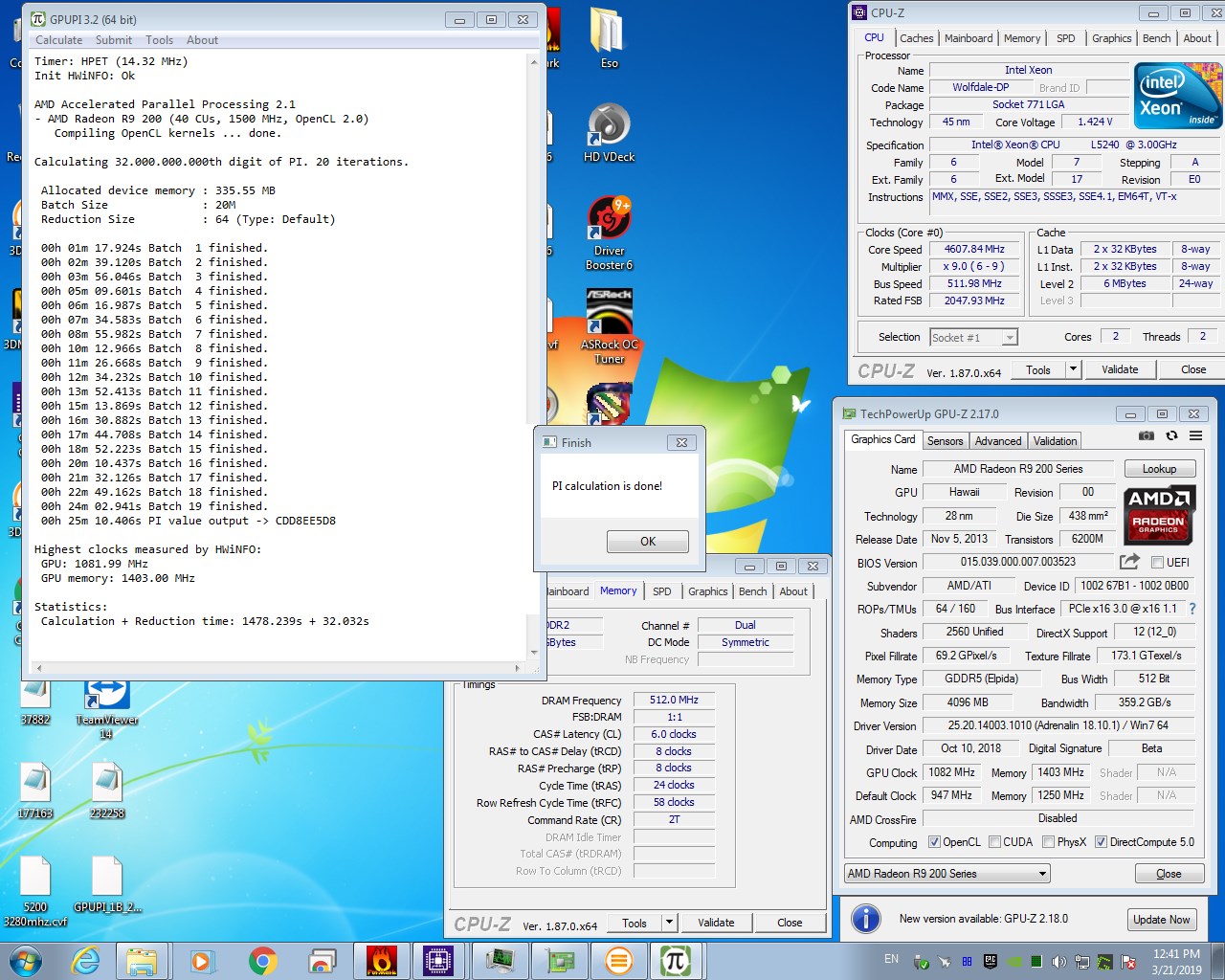Click the Close button at GPU-Z bottom

[x=1169, y=874]
